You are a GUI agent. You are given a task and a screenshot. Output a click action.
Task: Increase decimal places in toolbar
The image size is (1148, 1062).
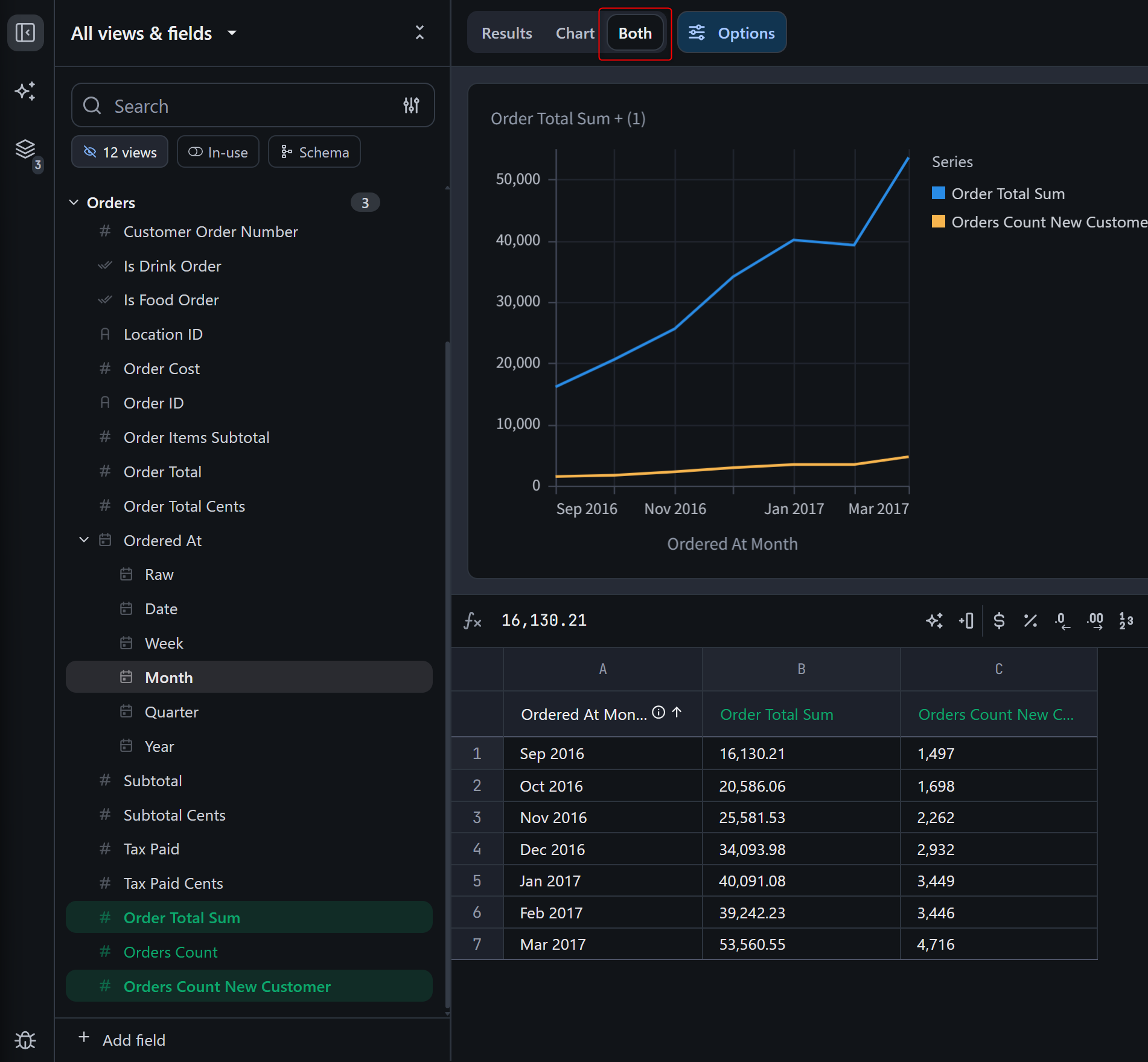tap(1095, 620)
